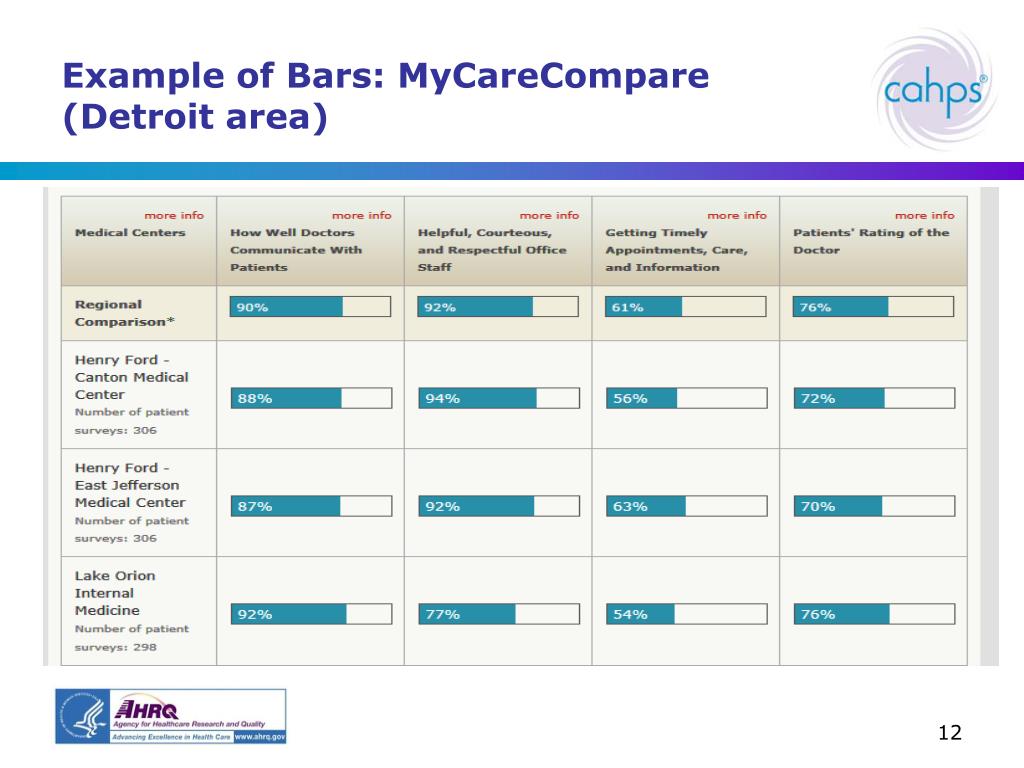The image size is (1024, 768).
Task: Click 'more info' above Medical Centers
Action: pyautogui.click(x=174, y=215)
